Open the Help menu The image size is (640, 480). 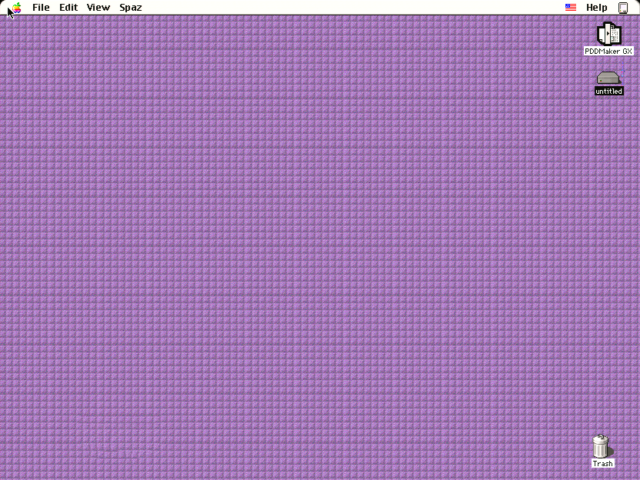click(x=596, y=7)
